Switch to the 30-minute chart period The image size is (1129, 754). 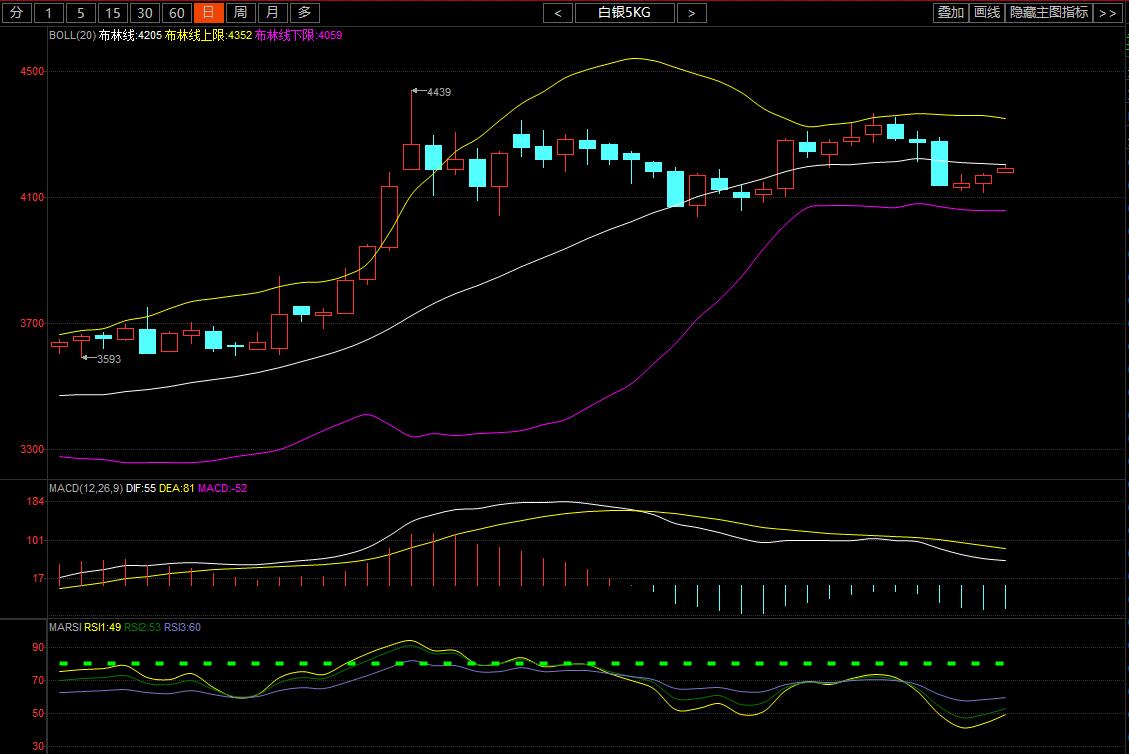(x=145, y=13)
